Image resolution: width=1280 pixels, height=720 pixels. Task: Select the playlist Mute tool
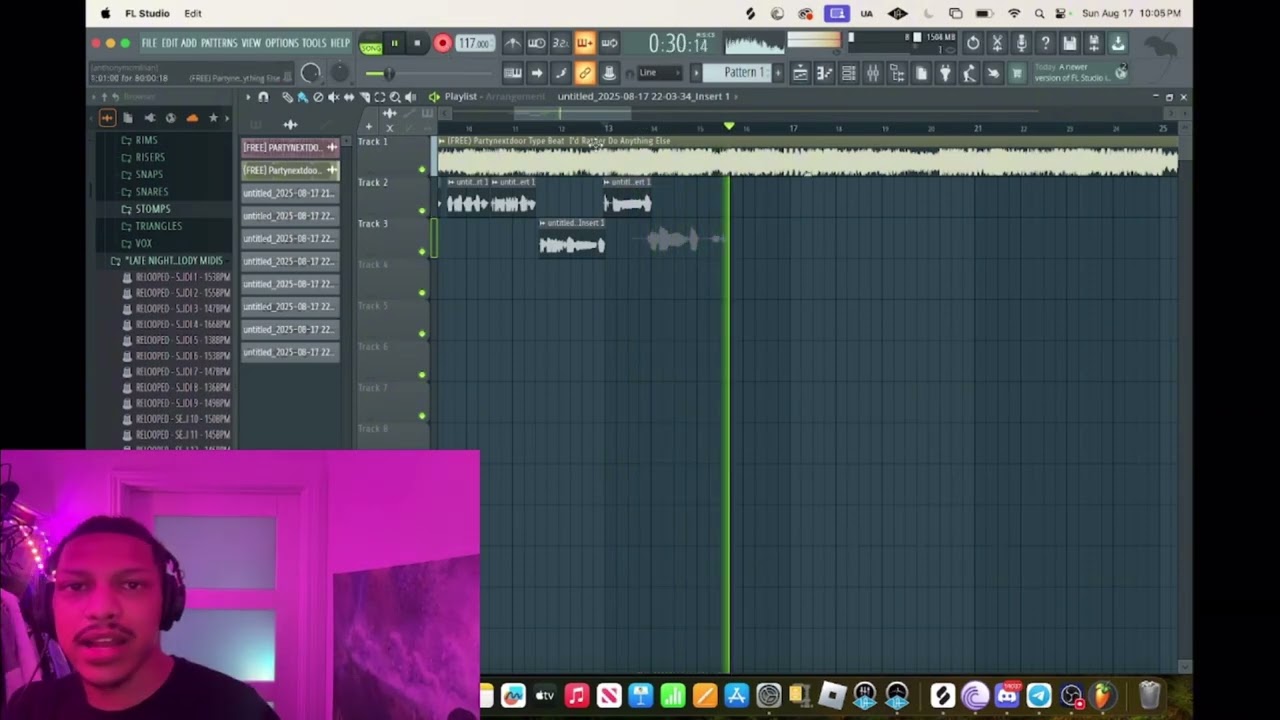pyautogui.click(x=333, y=97)
